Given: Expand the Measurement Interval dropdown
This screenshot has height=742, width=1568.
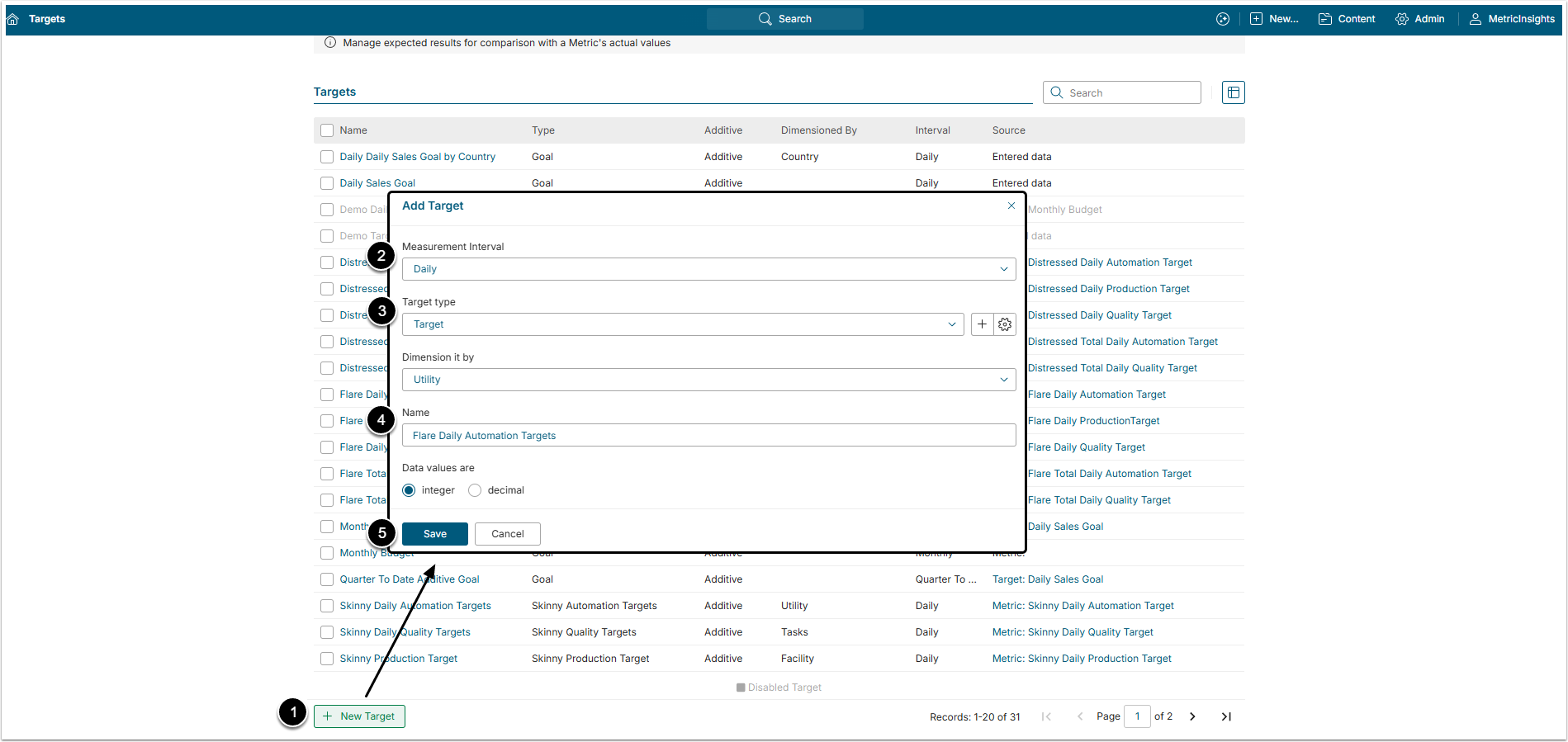Looking at the screenshot, I should pyautogui.click(x=708, y=269).
